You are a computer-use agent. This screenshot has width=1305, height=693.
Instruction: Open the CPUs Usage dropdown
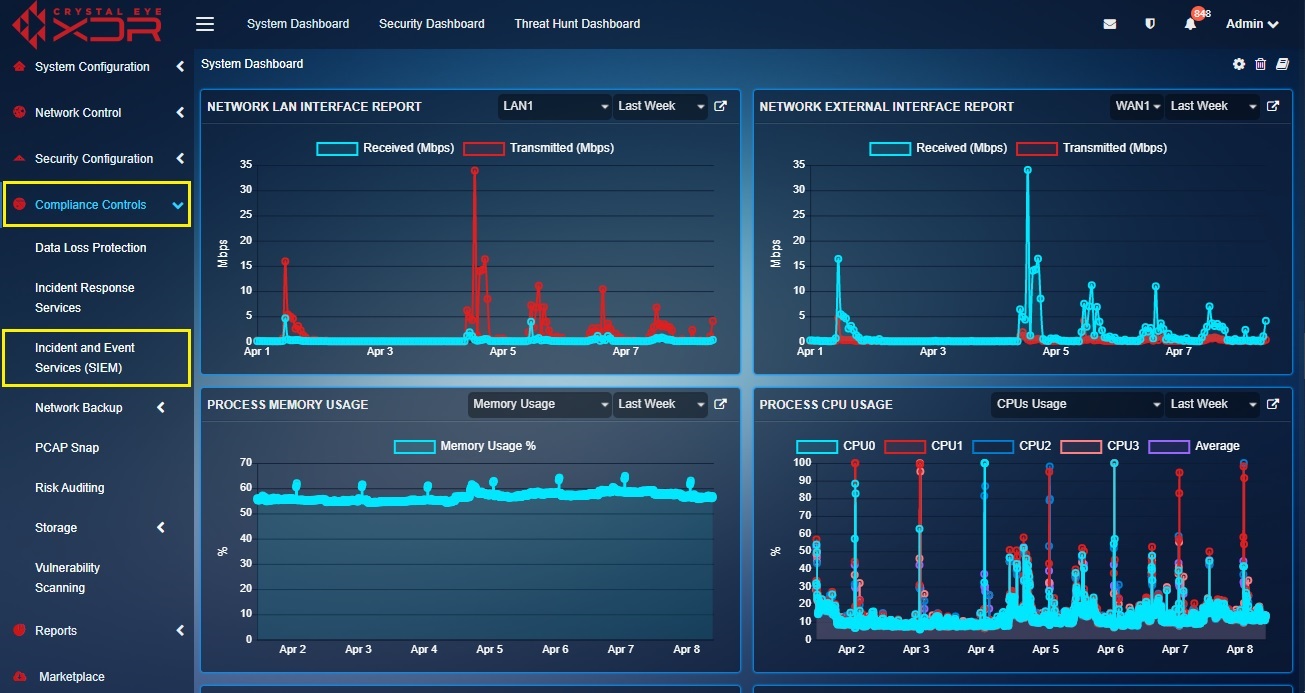point(1078,404)
